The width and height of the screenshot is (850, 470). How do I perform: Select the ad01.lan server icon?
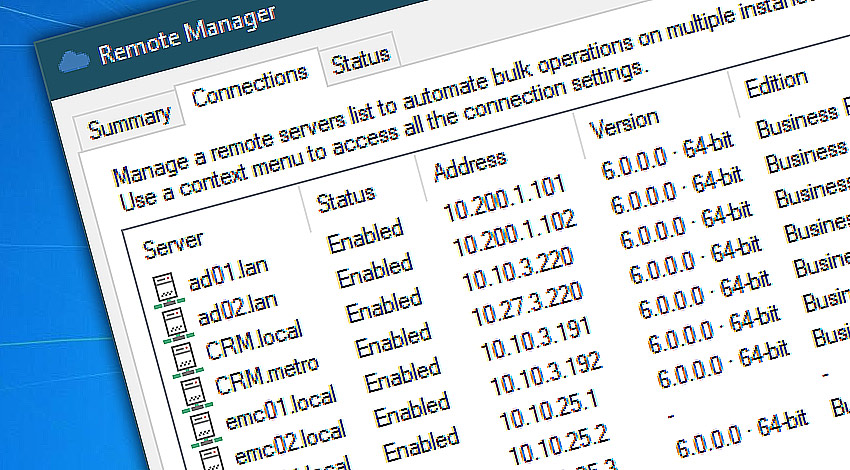pos(167,290)
